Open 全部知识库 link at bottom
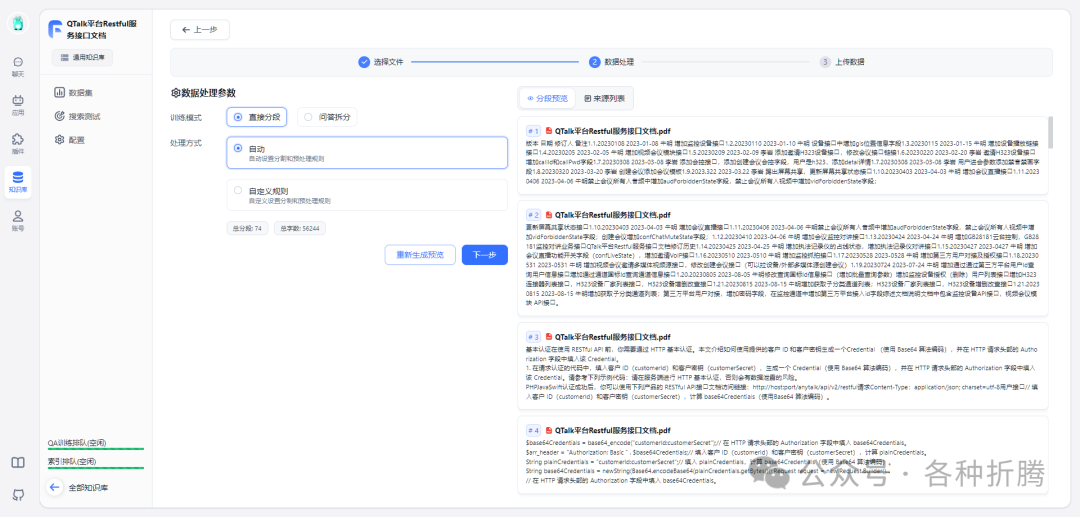The width and height of the screenshot is (1080, 517). coord(88,487)
